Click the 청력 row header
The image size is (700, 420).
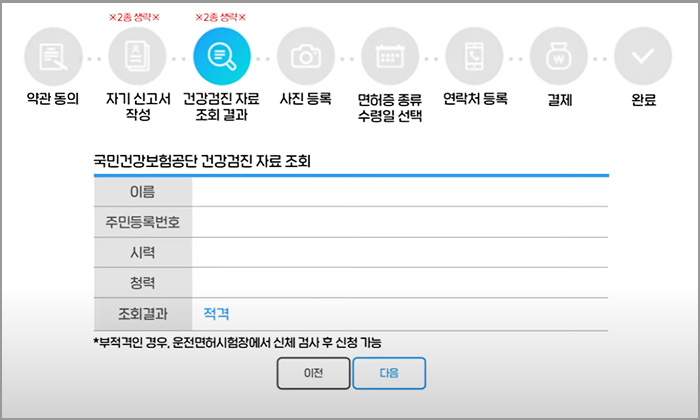(x=143, y=283)
